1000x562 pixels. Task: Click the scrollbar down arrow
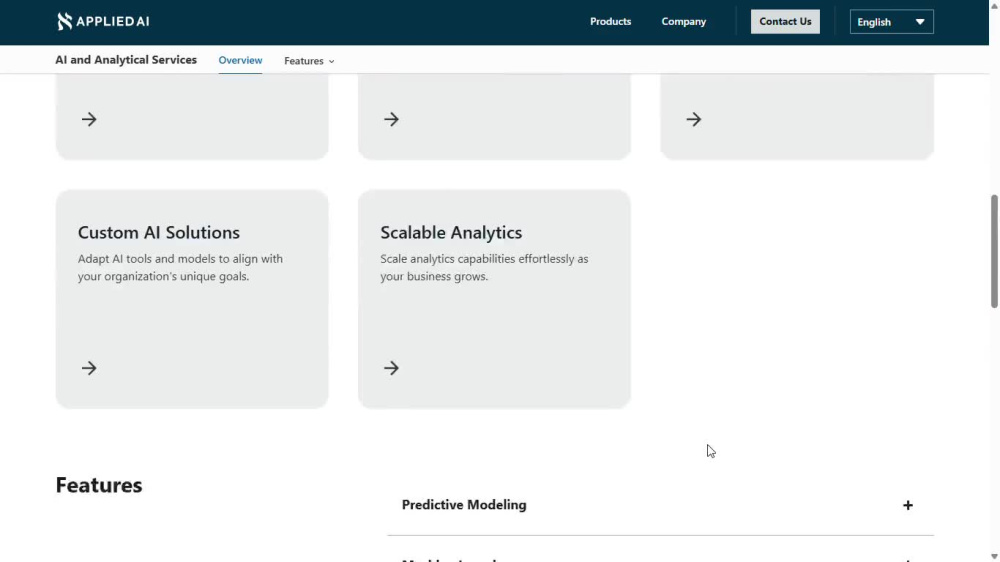pos(994,557)
